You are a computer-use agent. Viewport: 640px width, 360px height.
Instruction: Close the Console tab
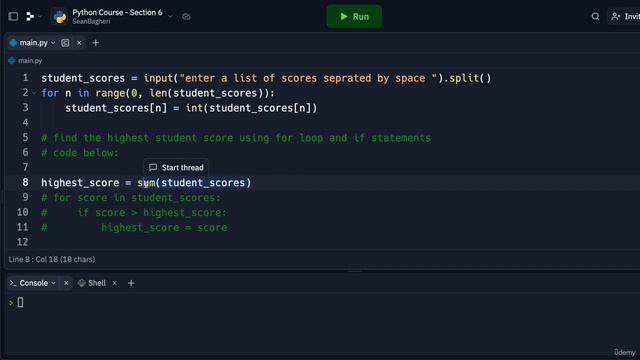[66, 283]
